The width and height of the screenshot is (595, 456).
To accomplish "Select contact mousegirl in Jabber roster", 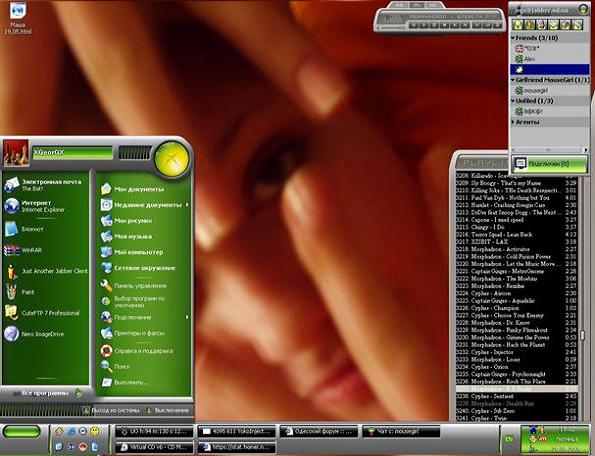I will point(549,91).
